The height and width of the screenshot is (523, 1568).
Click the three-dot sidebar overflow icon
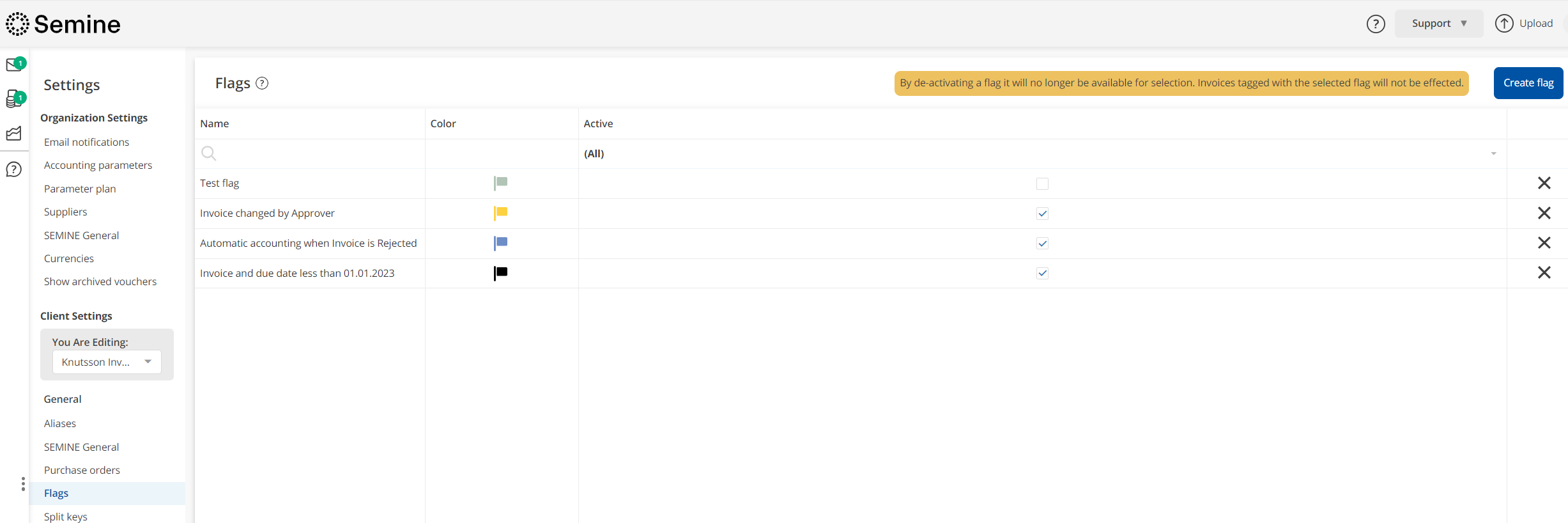23,484
